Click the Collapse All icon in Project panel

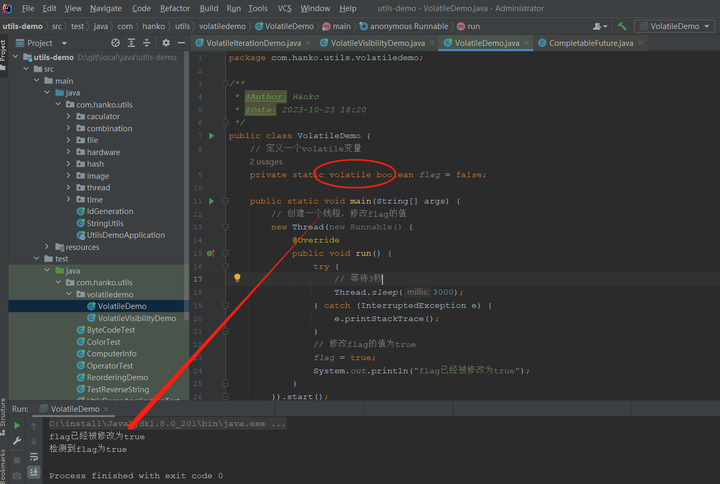tap(146, 43)
